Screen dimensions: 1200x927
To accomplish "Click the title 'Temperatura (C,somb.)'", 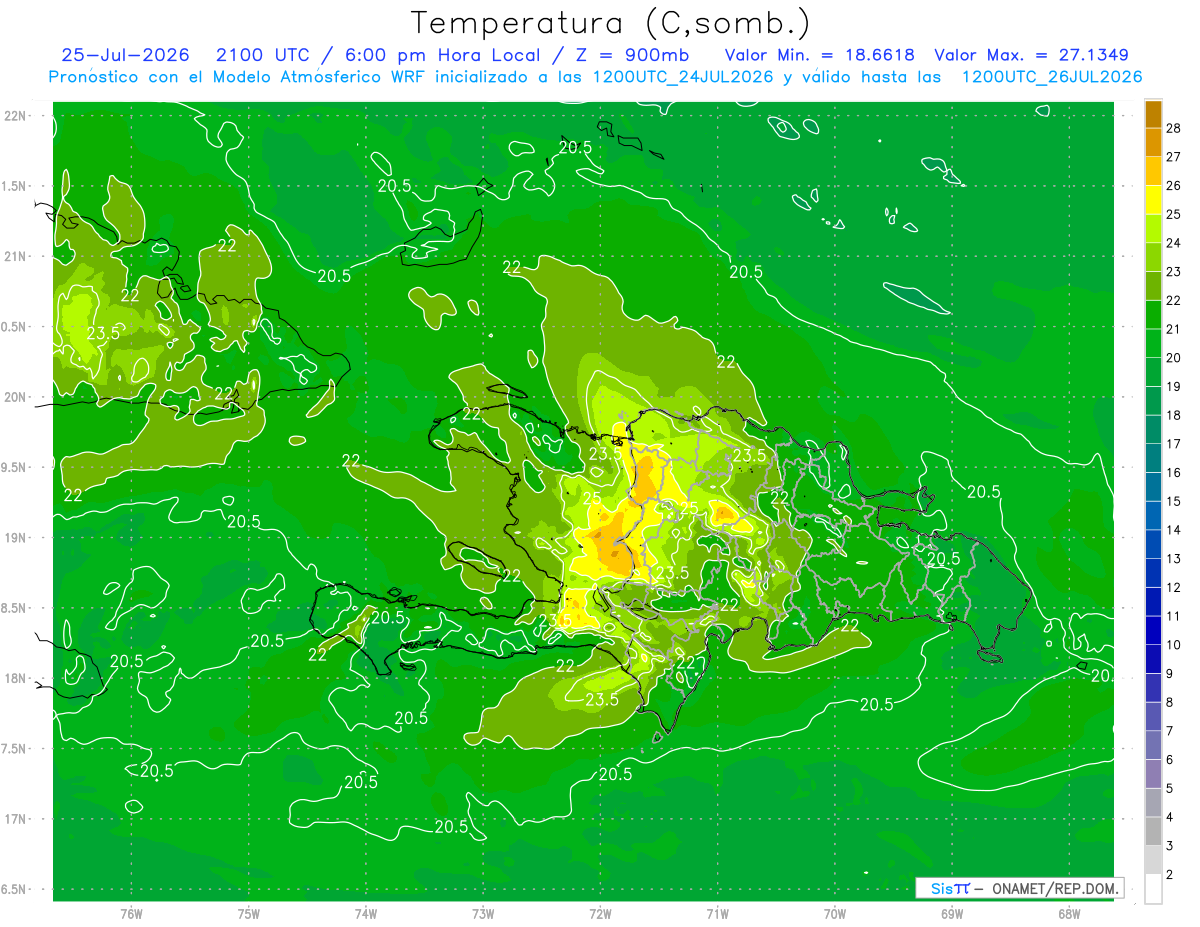I will tap(611, 22).
